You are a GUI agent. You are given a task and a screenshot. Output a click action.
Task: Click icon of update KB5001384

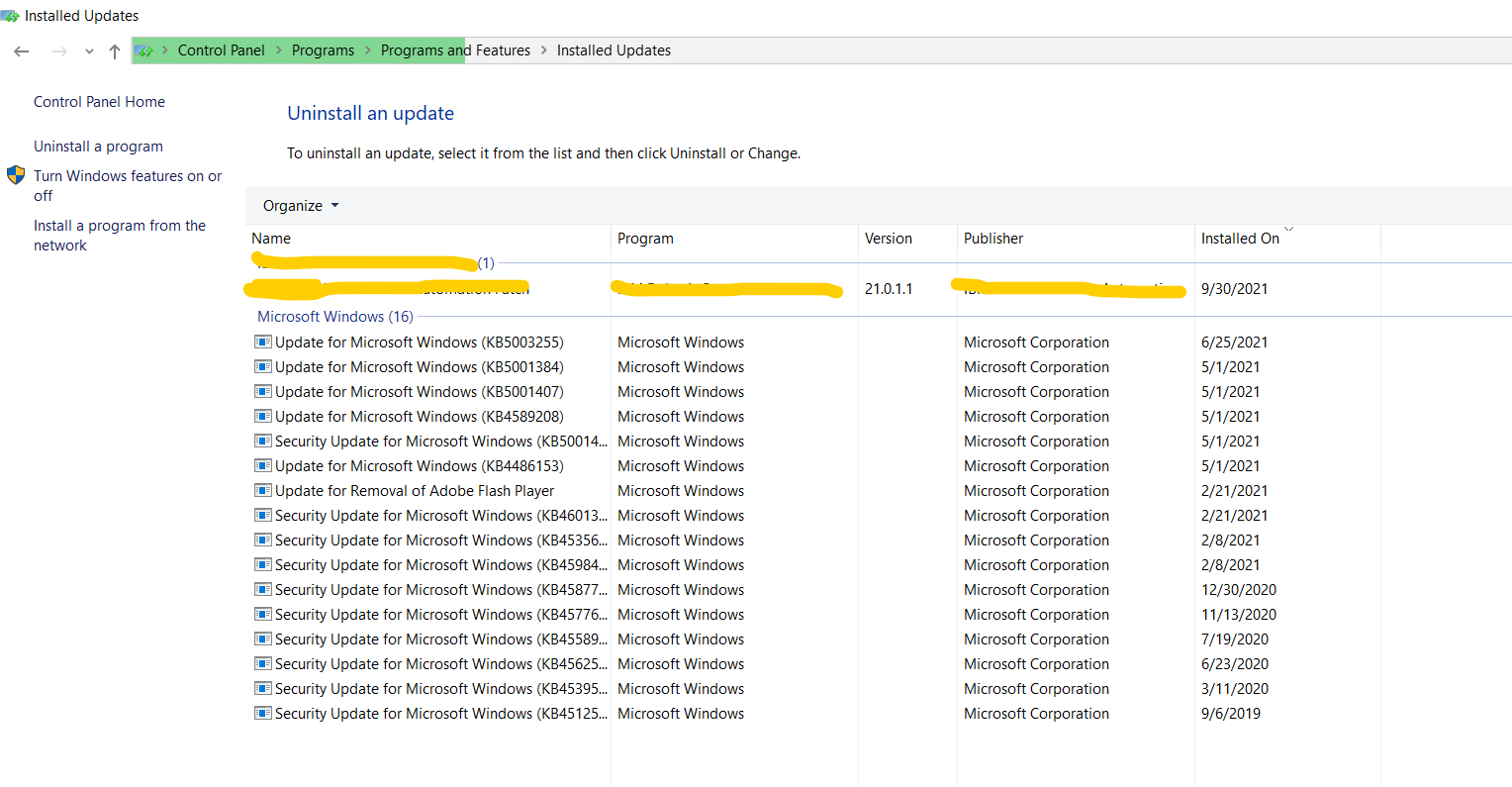point(263,367)
